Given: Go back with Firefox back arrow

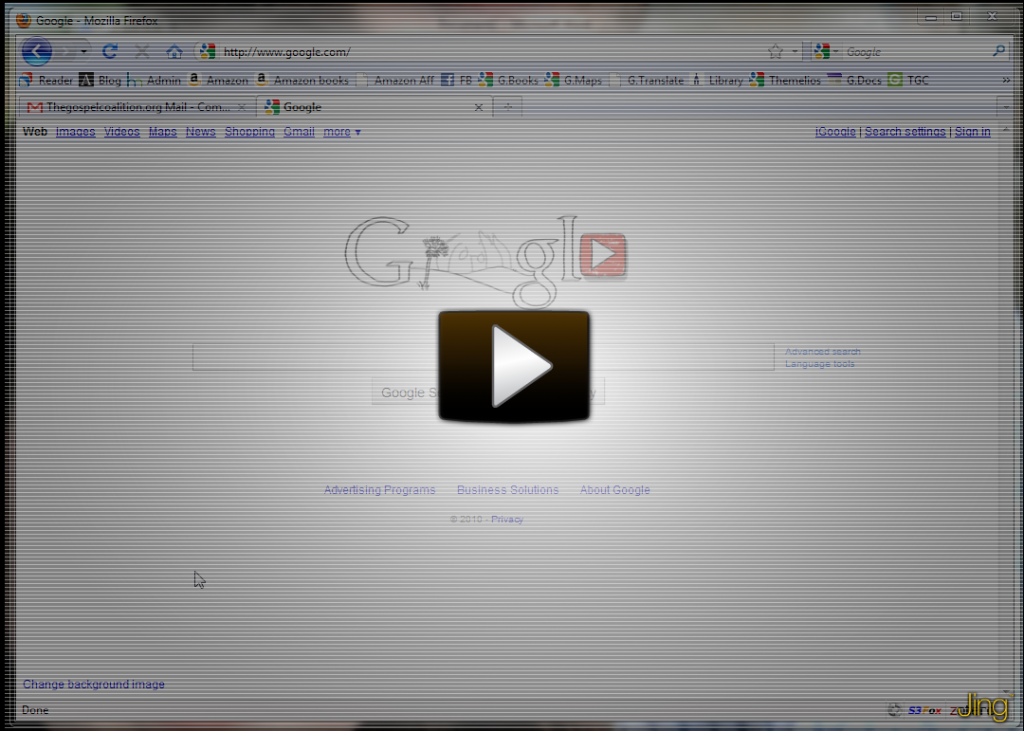Looking at the screenshot, I should 37,52.
